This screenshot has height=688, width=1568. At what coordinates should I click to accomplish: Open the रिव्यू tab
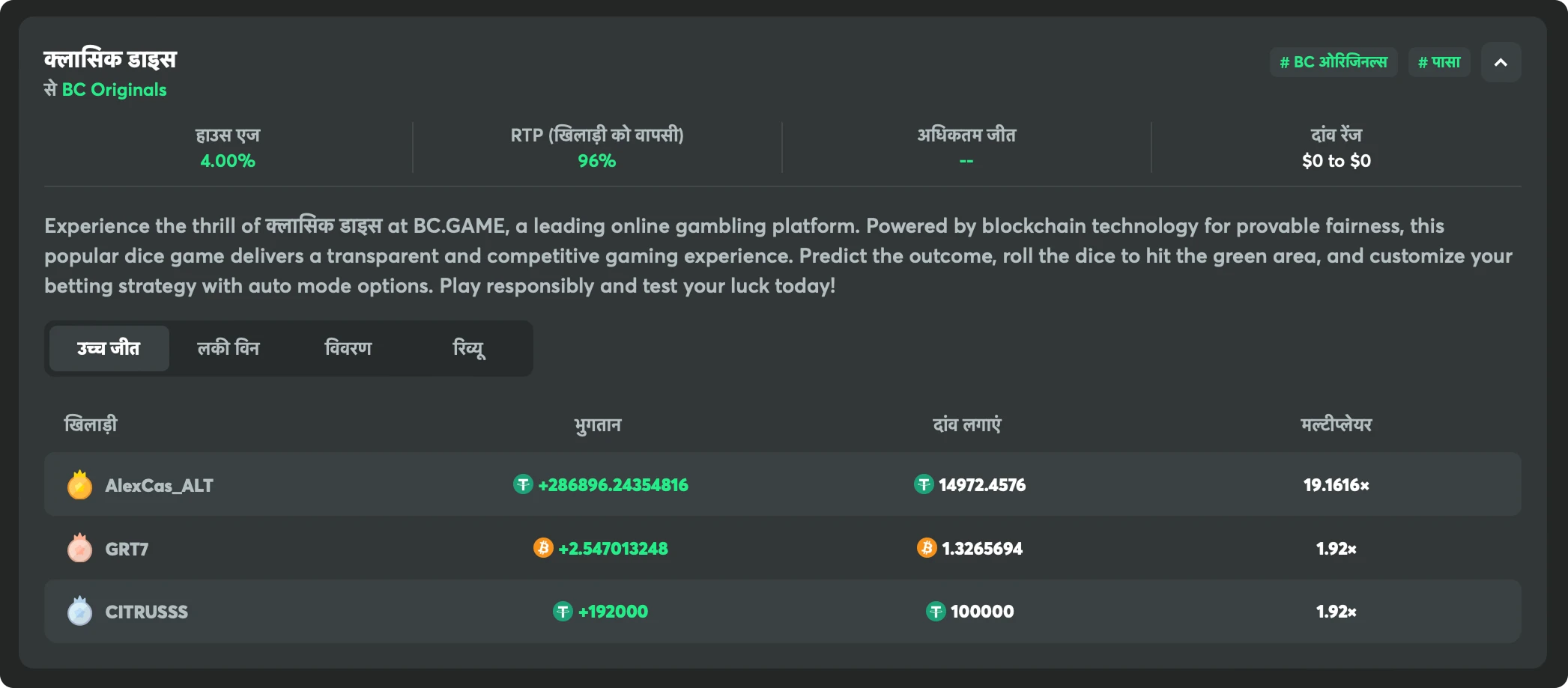pyautogui.click(x=469, y=348)
